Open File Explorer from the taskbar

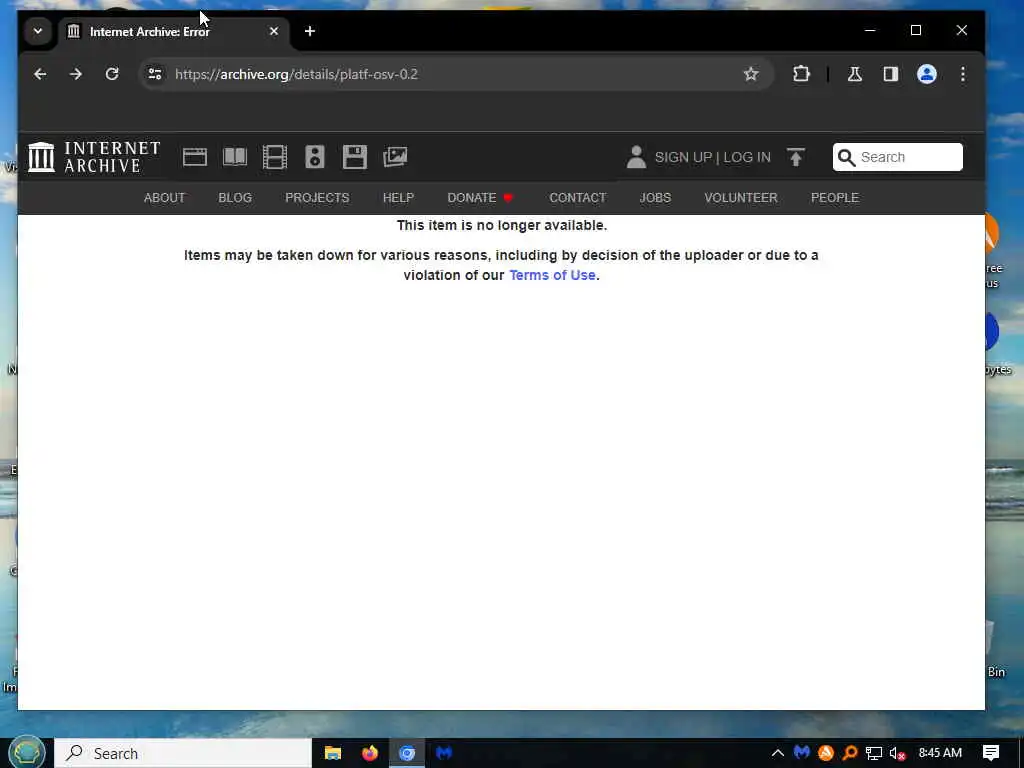click(x=333, y=754)
